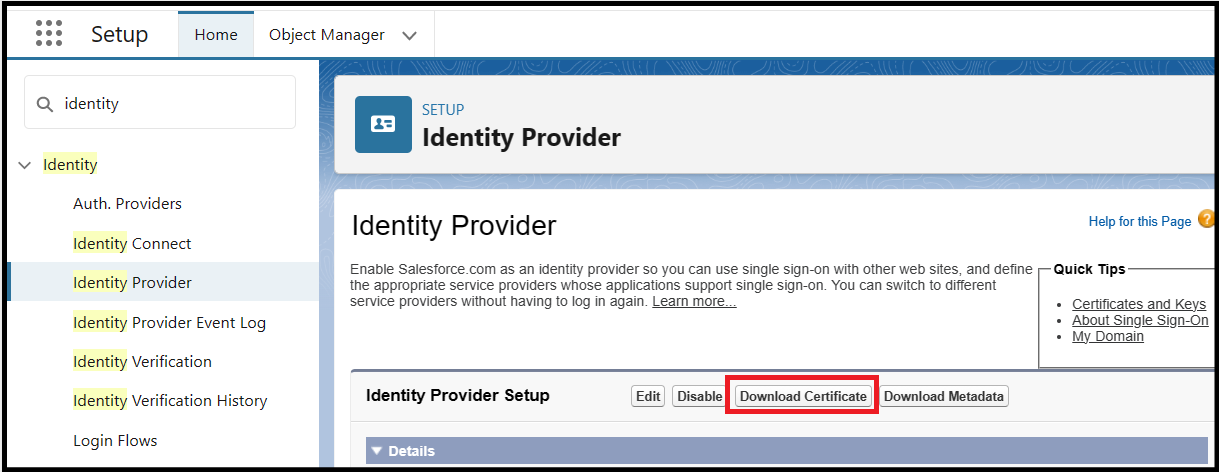Select Identity Provider in the sidebar
1219x472 pixels.
(x=163, y=282)
